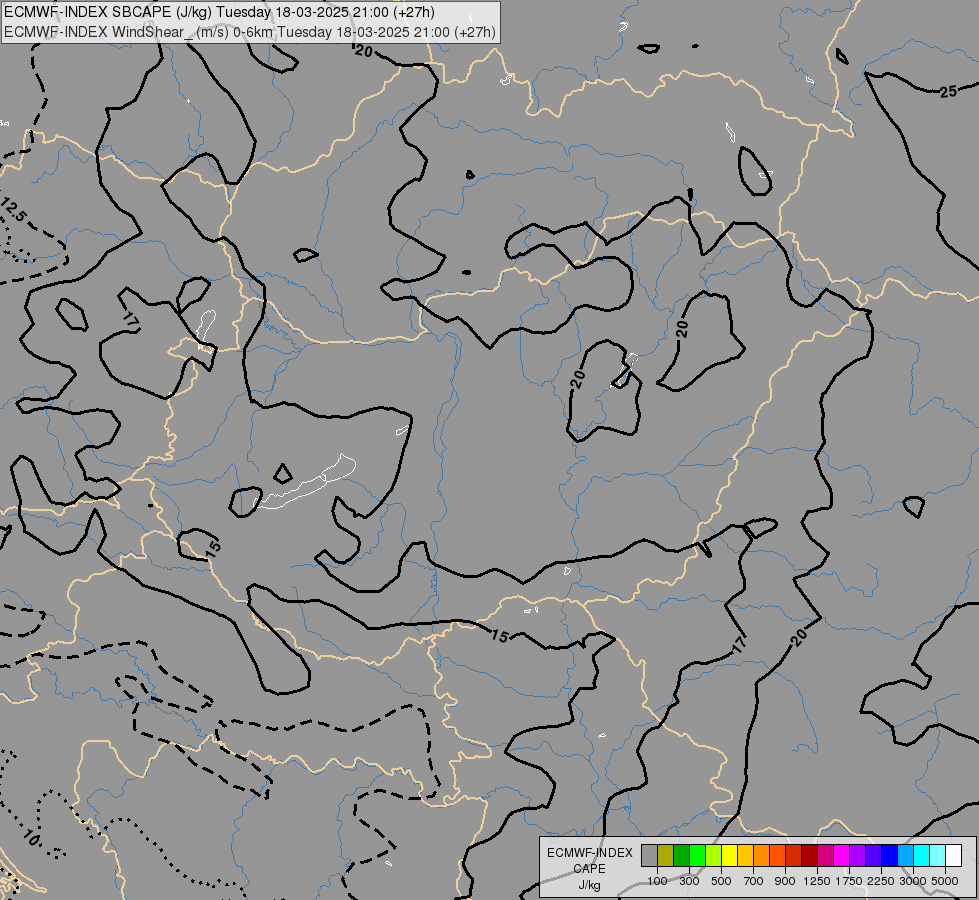Click the gray swatch in the CAPE legend

tap(649, 855)
